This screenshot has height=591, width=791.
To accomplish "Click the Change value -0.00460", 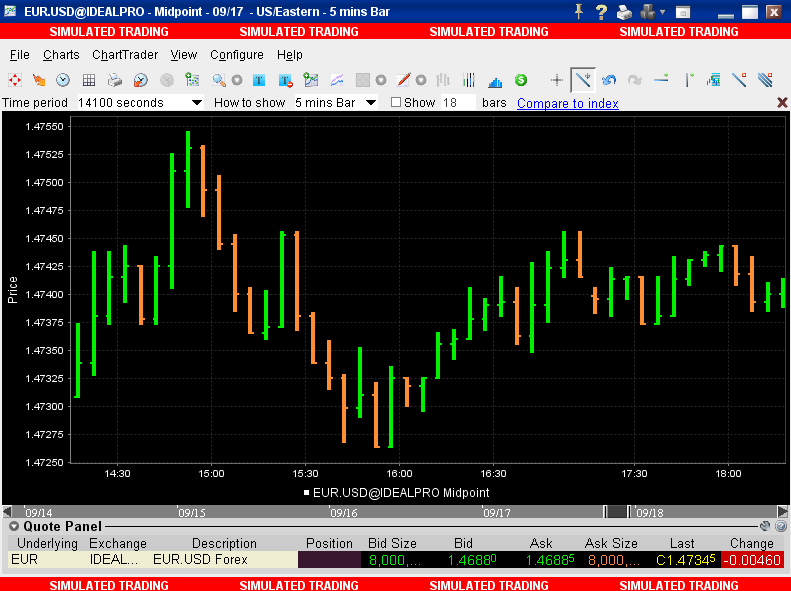I will [754, 560].
